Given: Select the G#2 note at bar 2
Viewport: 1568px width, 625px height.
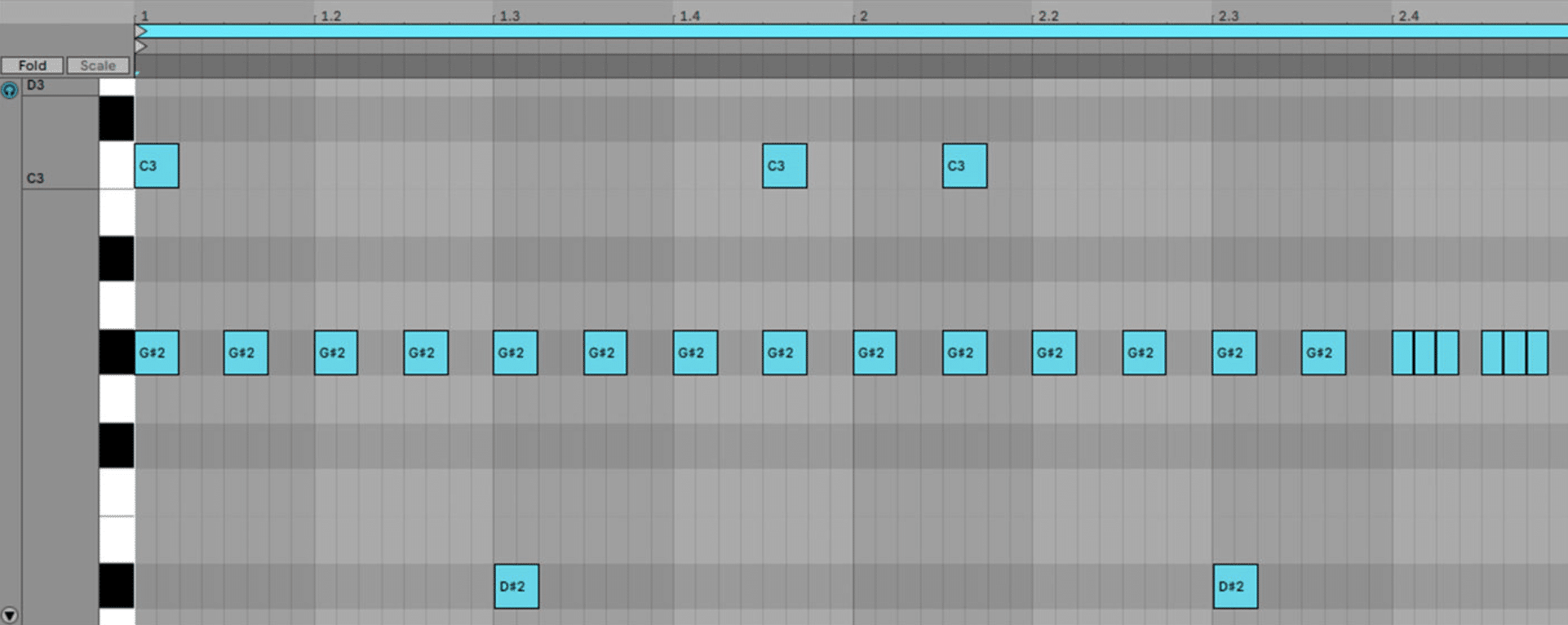Looking at the screenshot, I should pyautogui.click(x=875, y=352).
